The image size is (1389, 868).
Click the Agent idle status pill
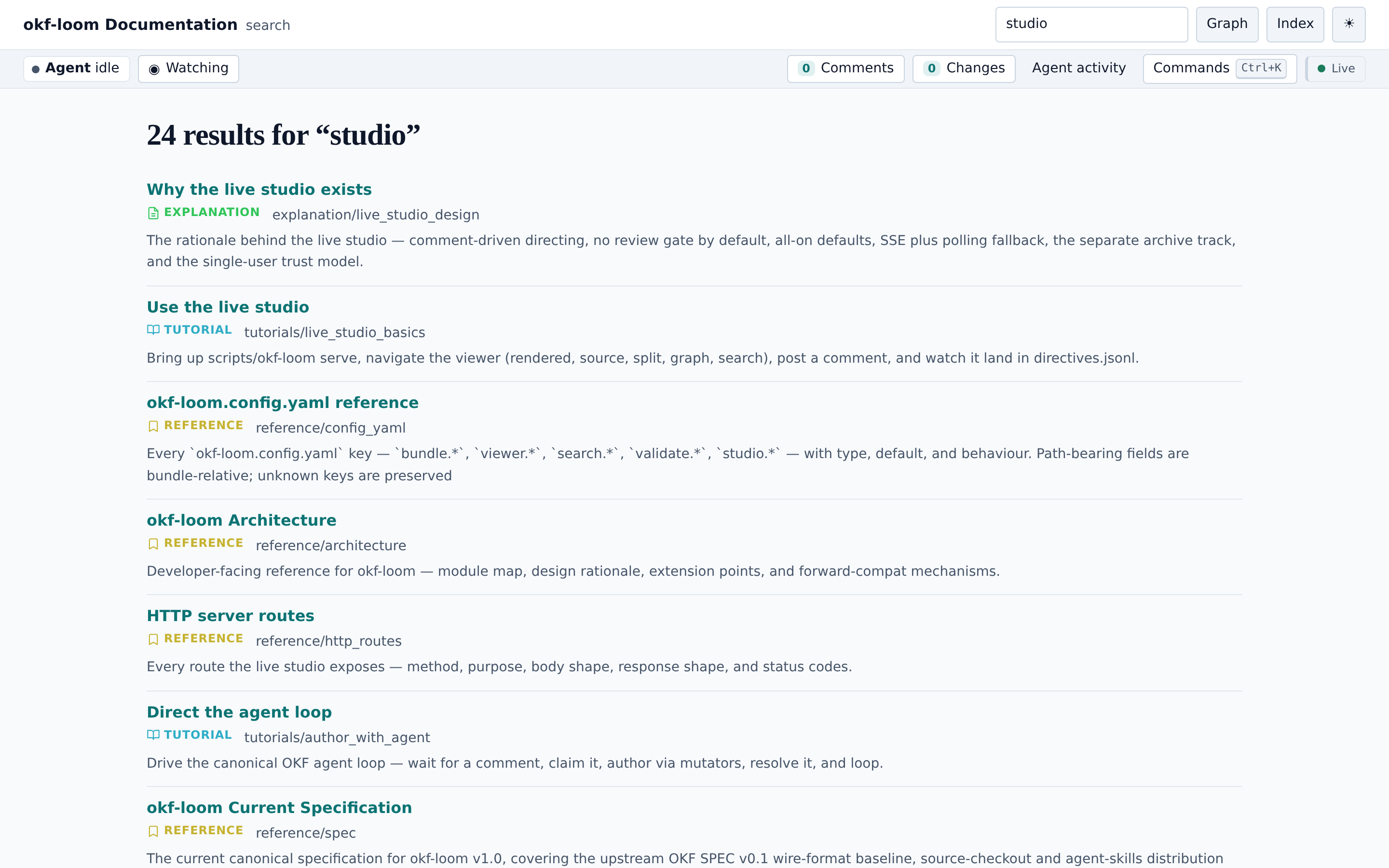(76, 68)
